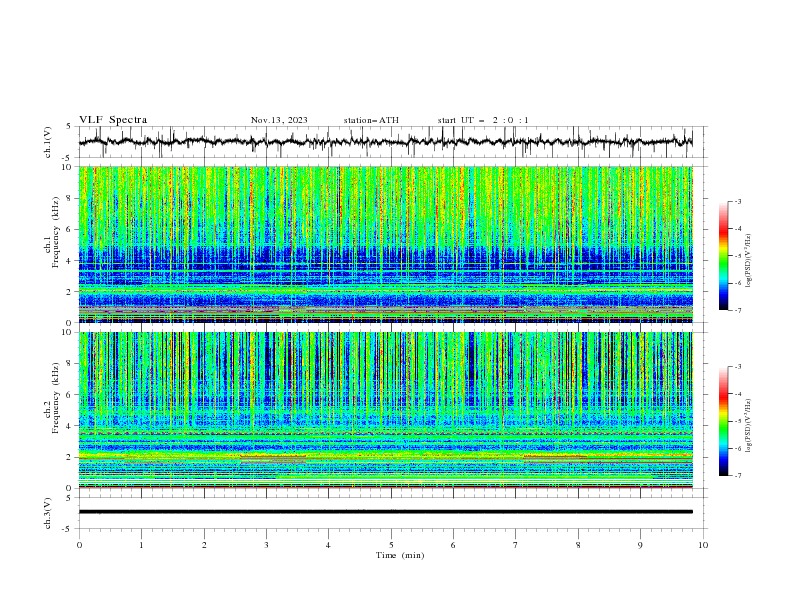This screenshot has width=792, height=612.
Task: Click the ch.3 flat voltage trace
Action: (386, 512)
